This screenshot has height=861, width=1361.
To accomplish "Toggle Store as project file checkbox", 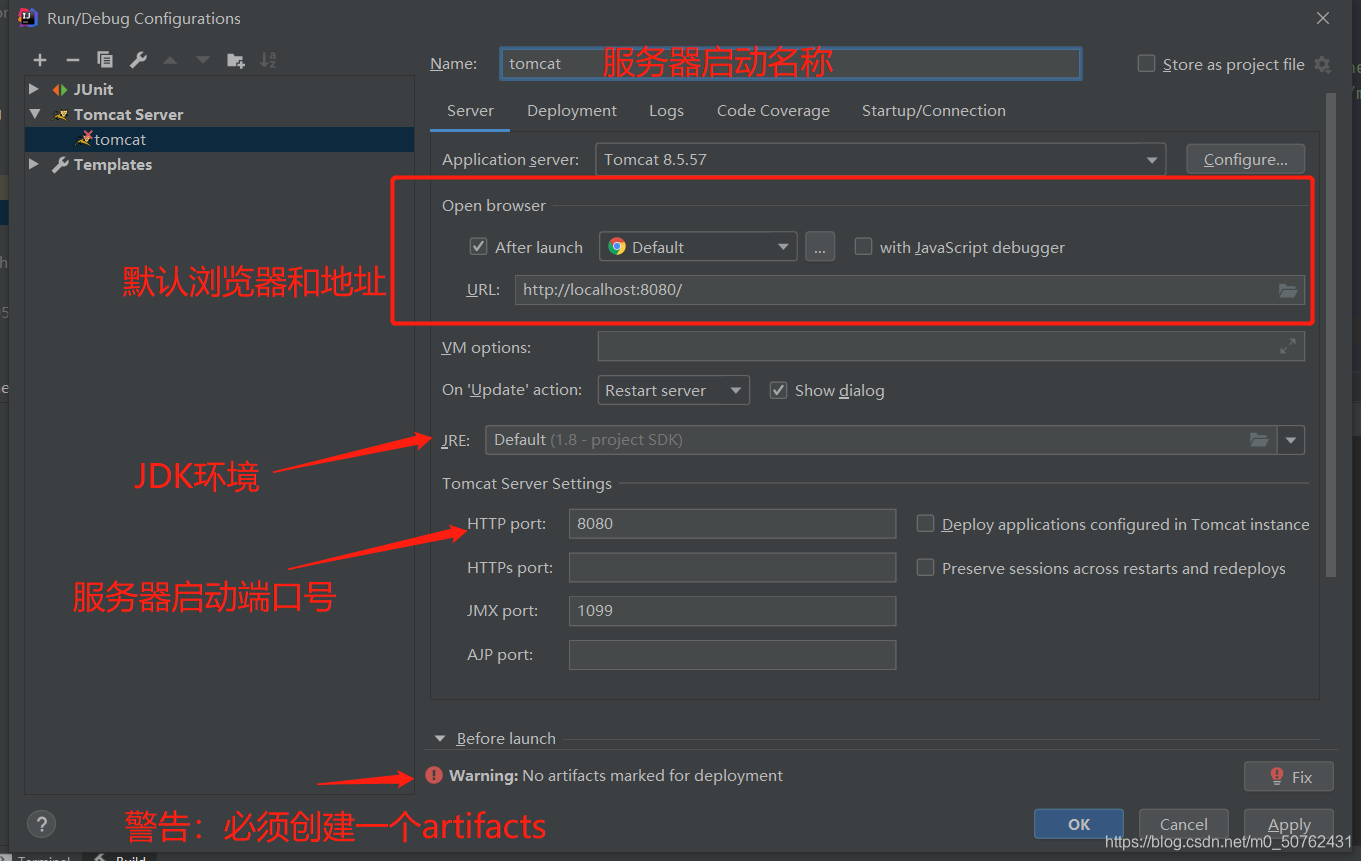I will (1146, 64).
